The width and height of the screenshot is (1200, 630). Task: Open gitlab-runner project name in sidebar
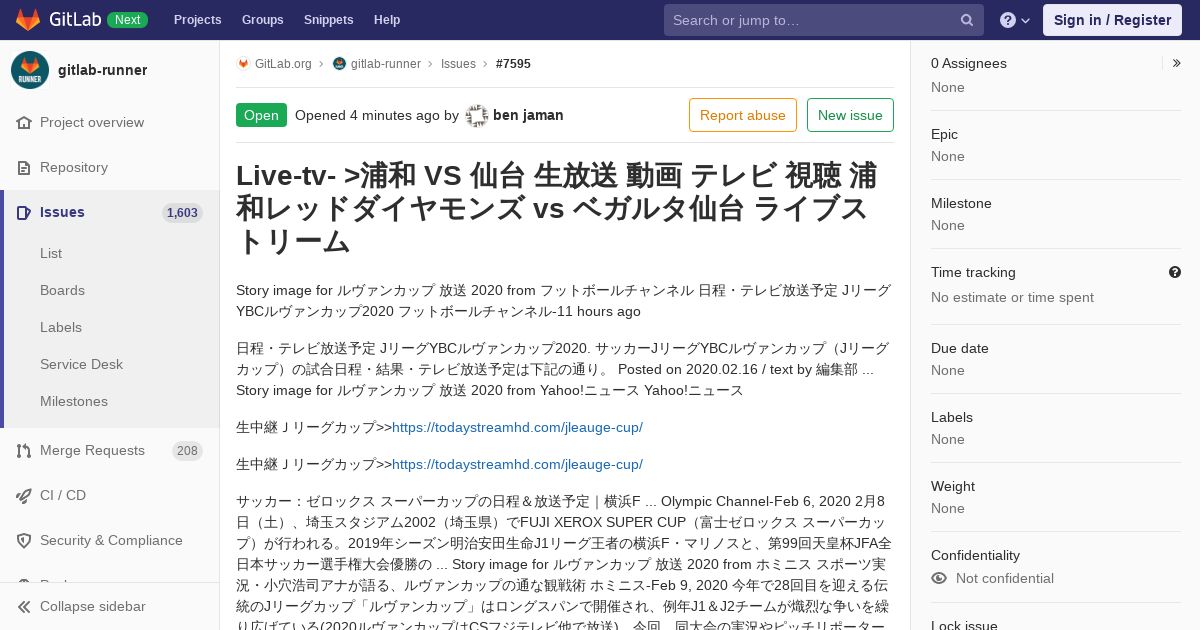click(x=102, y=70)
